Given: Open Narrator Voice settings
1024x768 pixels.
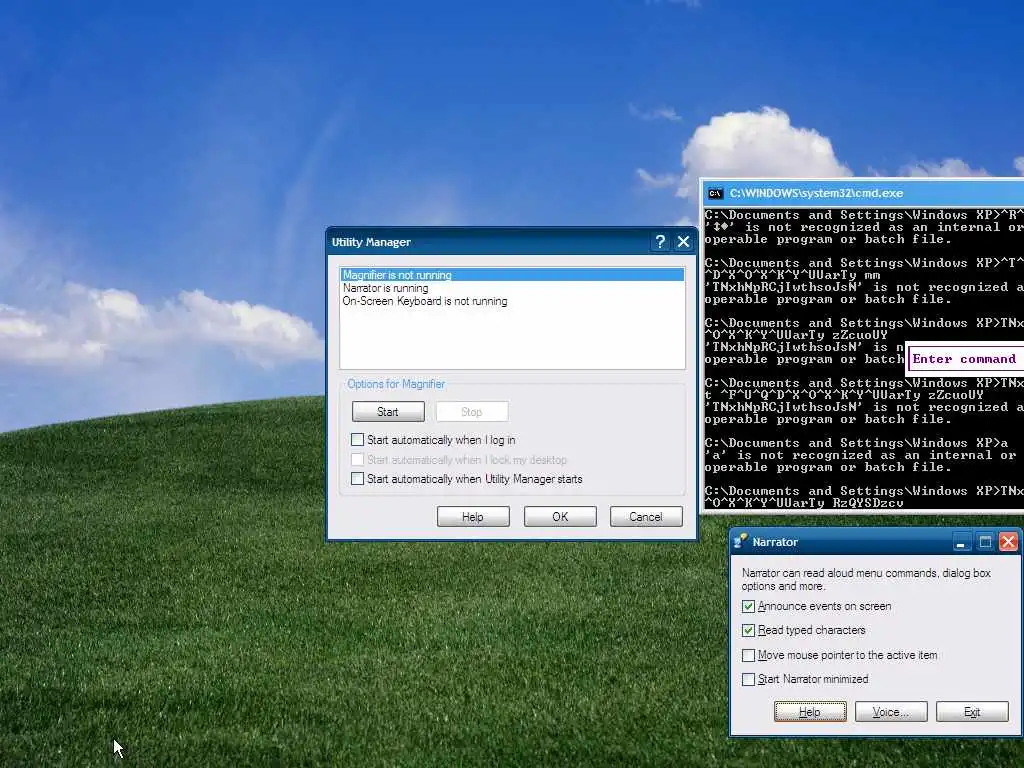Looking at the screenshot, I should pyautogui.click(x=891, y=712).
